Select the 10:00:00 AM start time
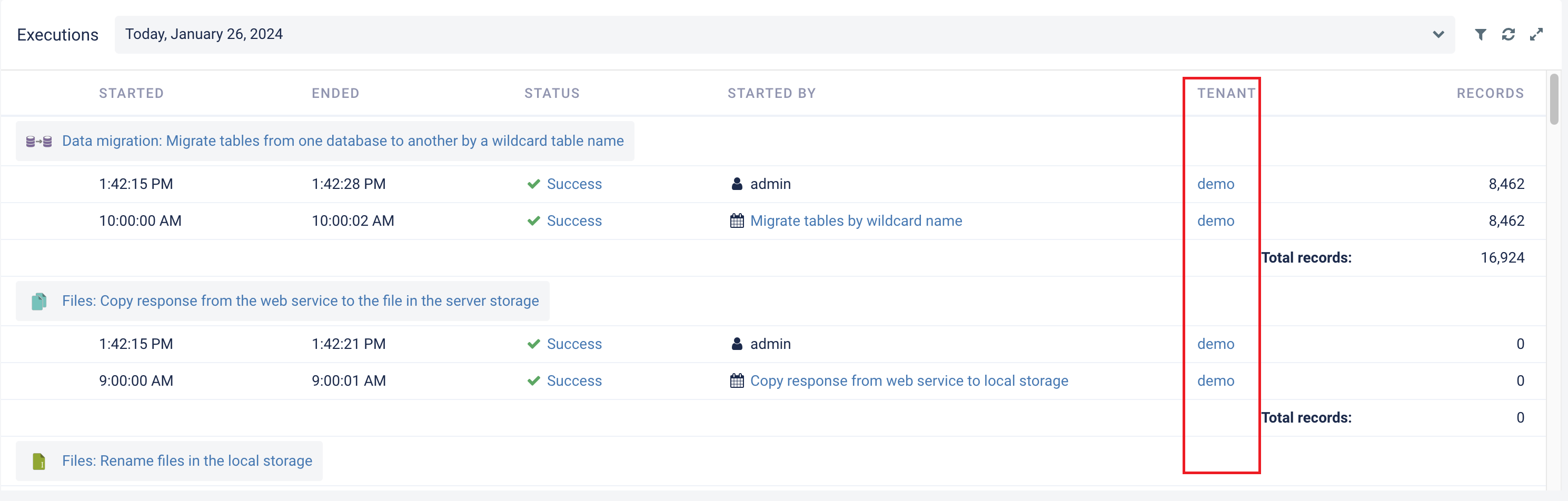This screenshot has height=501, width=1568. (140, 221)
